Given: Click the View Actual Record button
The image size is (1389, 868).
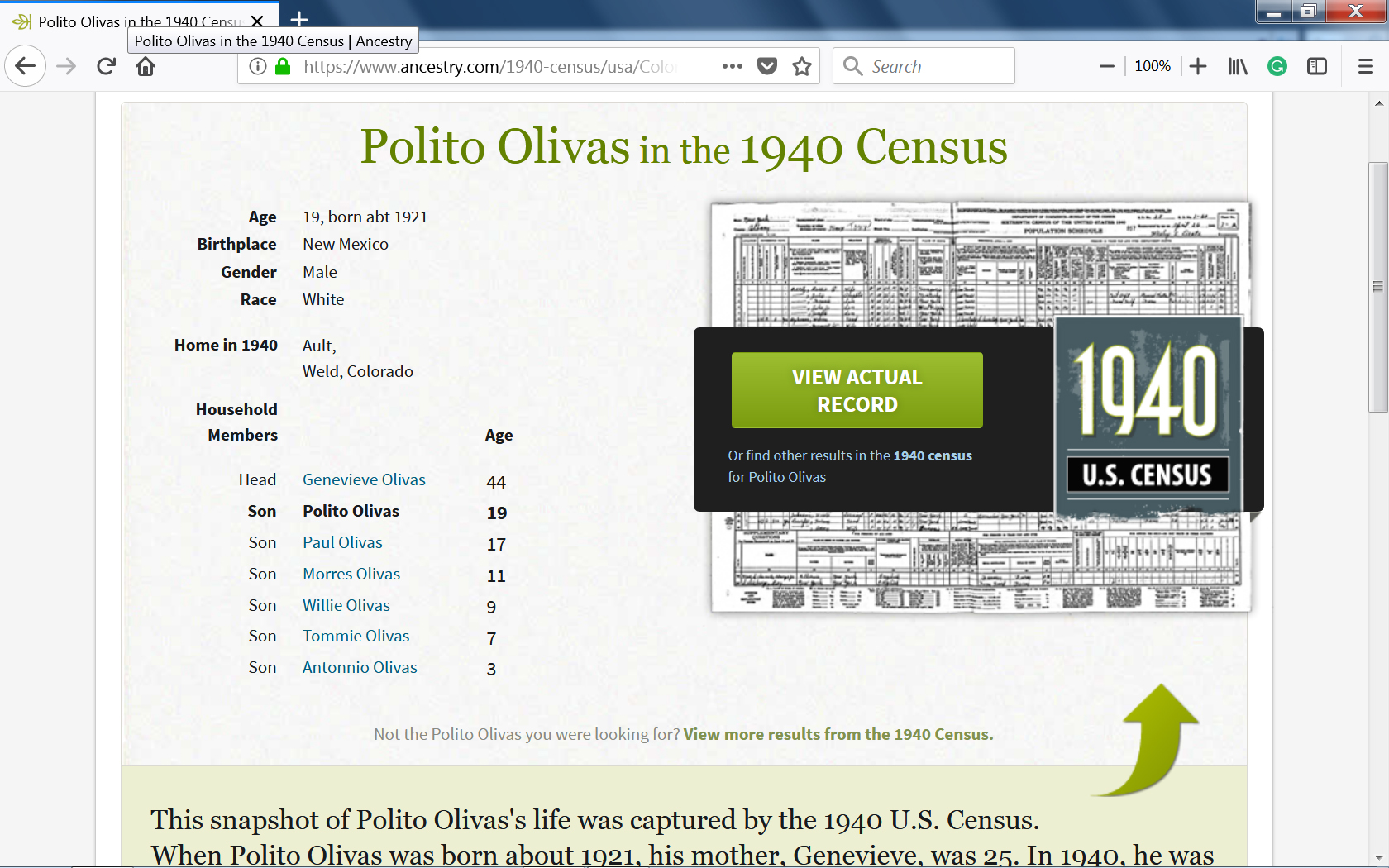Looking at the screenshot, I should pos(857,390).
